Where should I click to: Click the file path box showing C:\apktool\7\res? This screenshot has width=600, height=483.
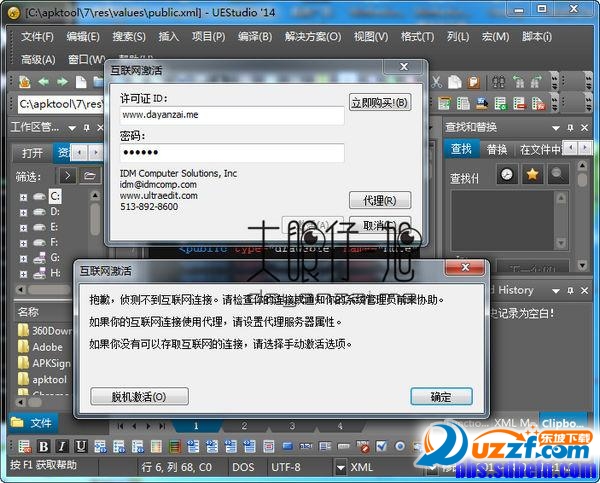point(60,104)
